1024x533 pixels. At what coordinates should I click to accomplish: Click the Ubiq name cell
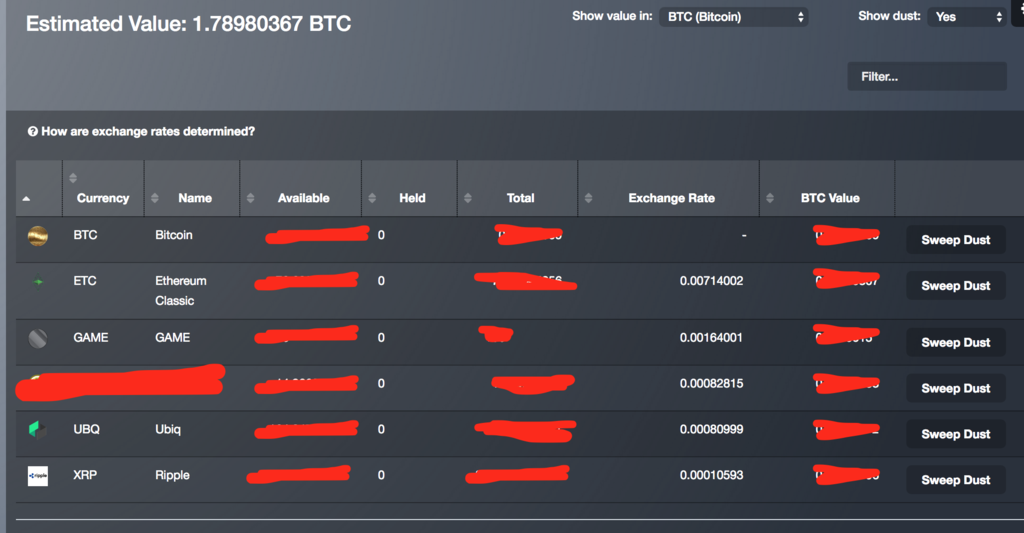[x=168, y=428]
